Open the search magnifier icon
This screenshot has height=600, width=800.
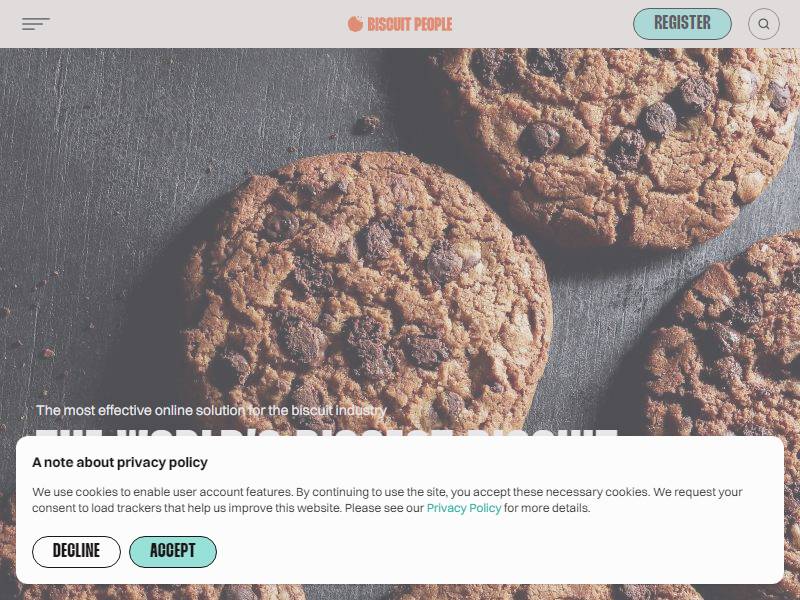pos(764,24)
